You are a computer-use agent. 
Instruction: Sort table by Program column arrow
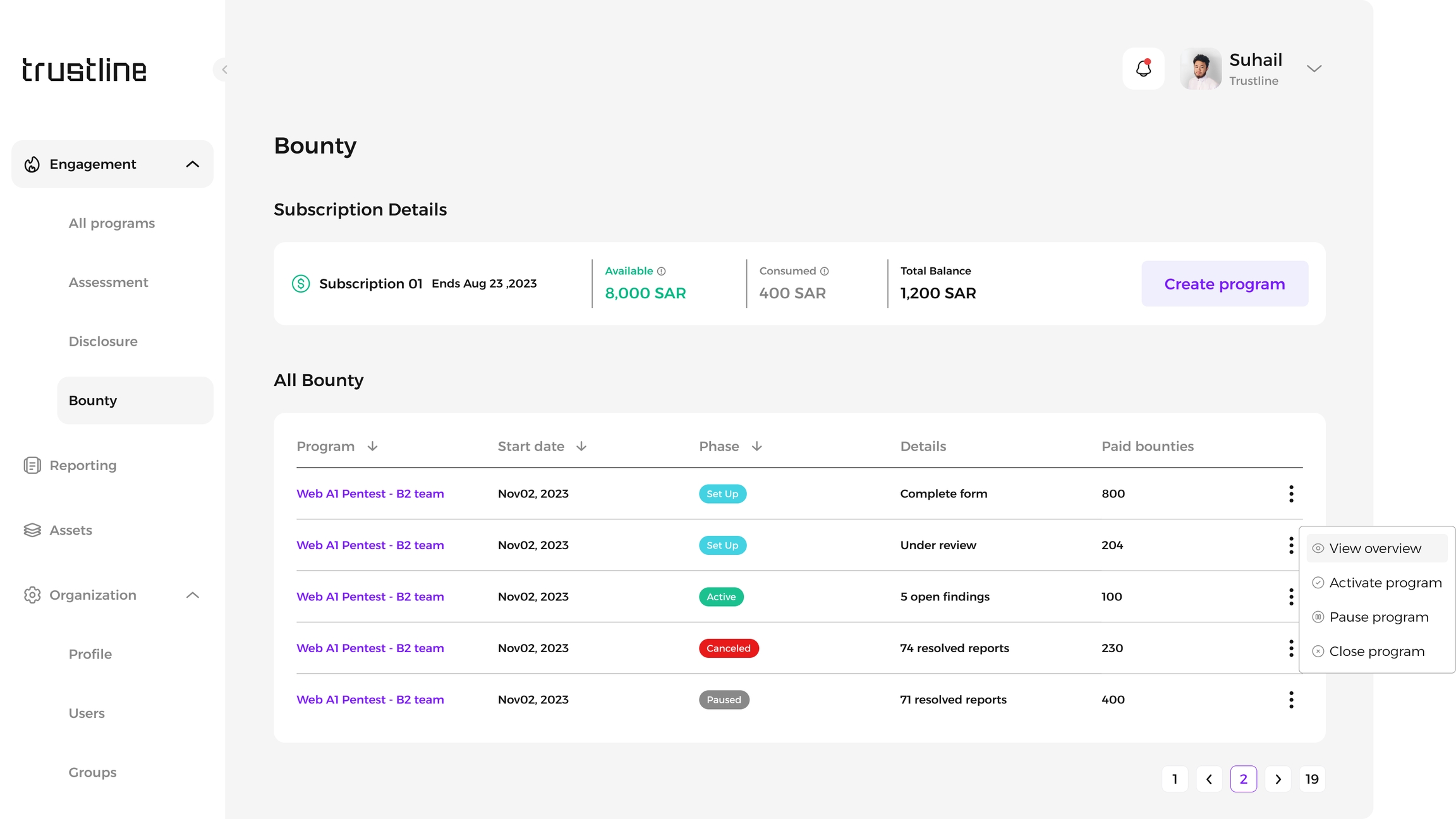point(372,446)
